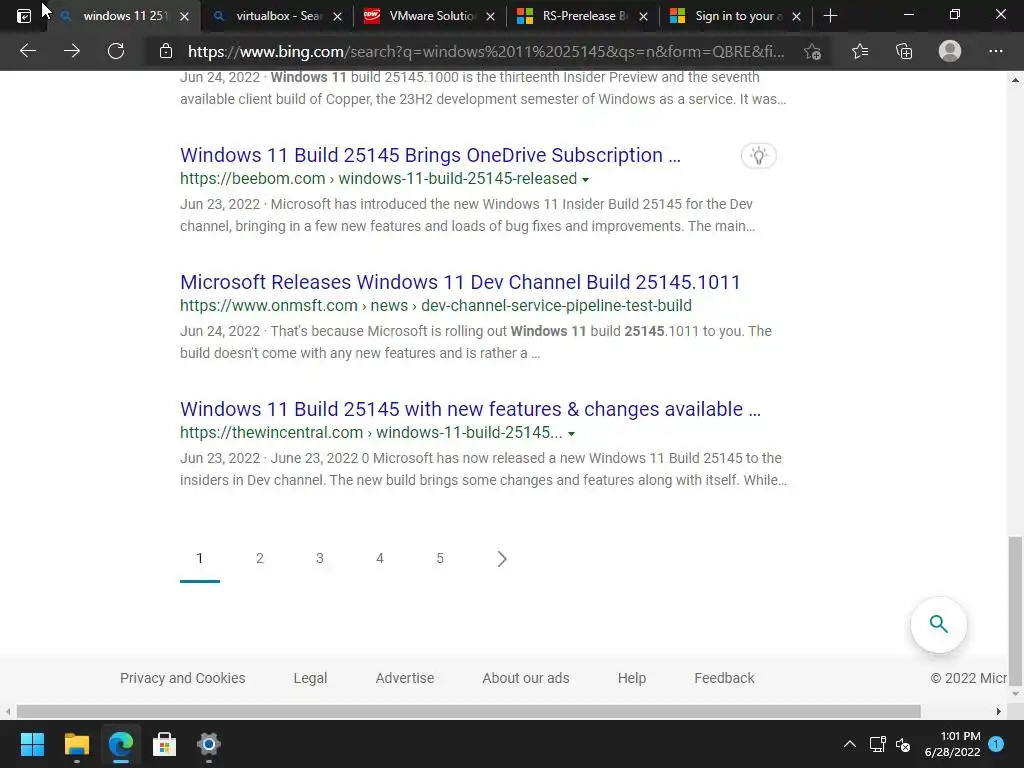Open Edge Settings and more menu
Viewport: 1024px width, 768px height.
(x=995, y=51)
